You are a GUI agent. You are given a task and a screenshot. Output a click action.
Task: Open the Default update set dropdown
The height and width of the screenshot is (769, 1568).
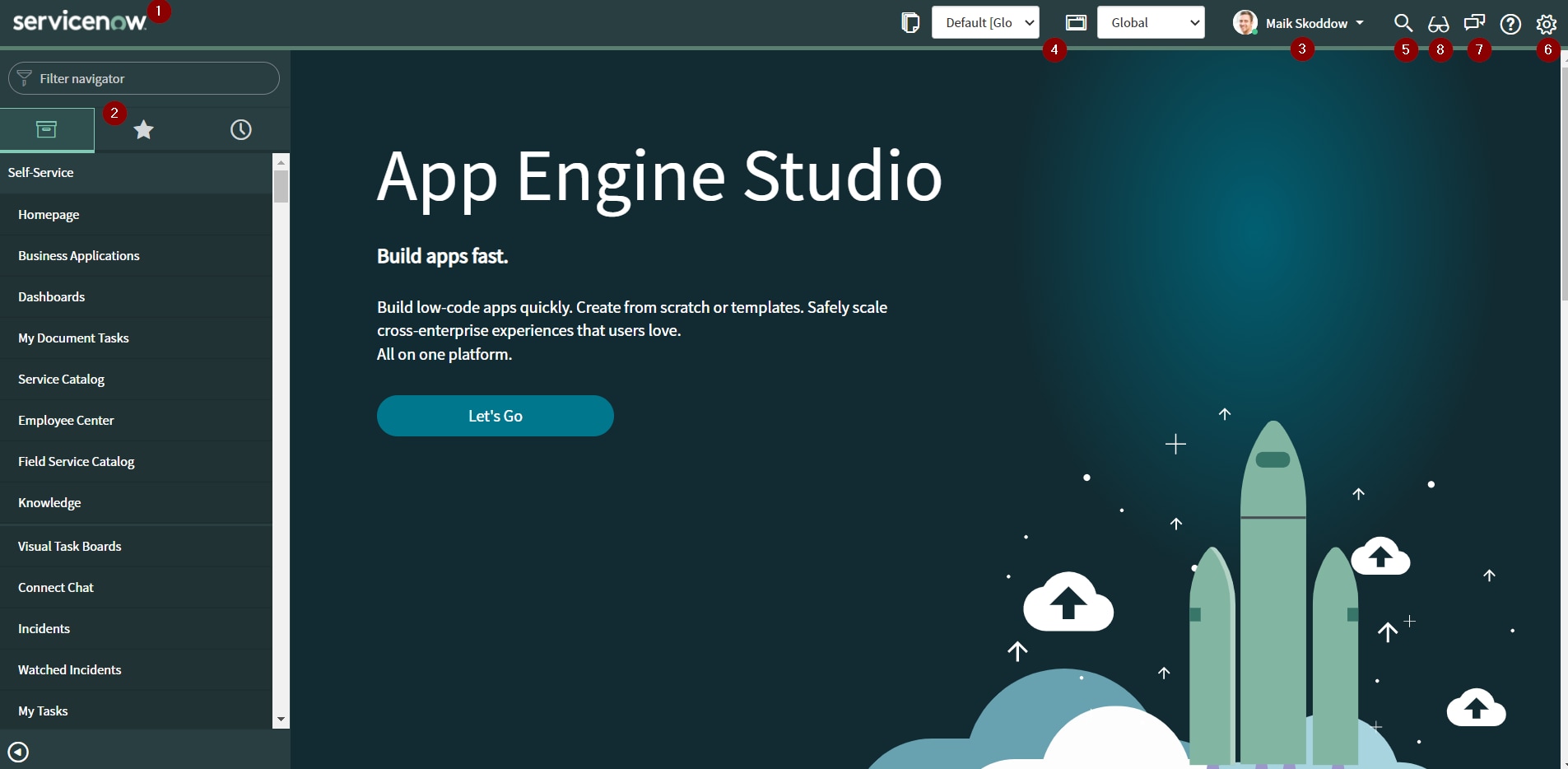pos(985,22)
